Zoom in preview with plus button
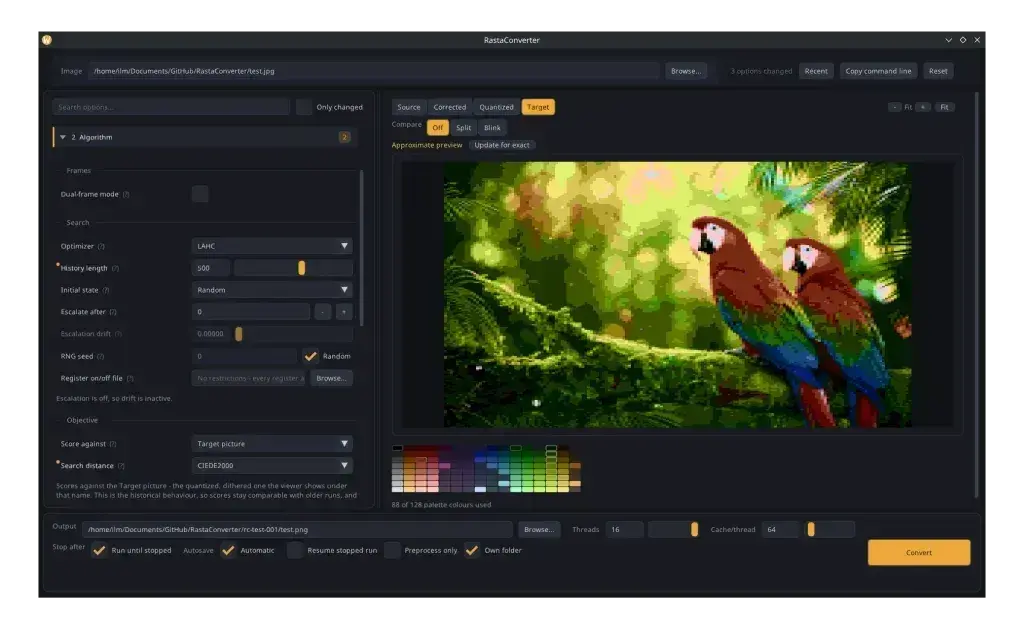 coord(923,107)
